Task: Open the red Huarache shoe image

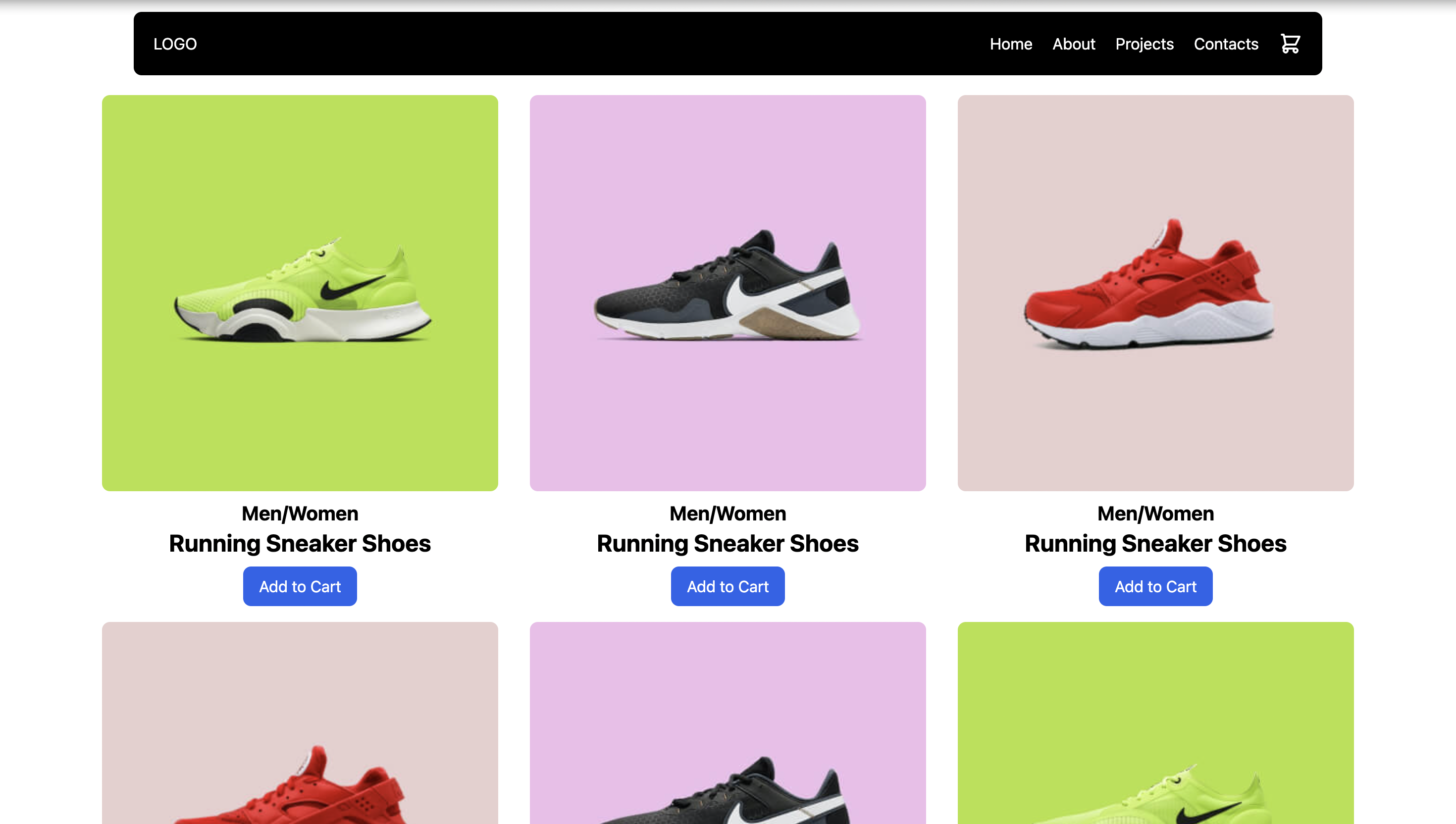Action: (x=1155, y=293)
